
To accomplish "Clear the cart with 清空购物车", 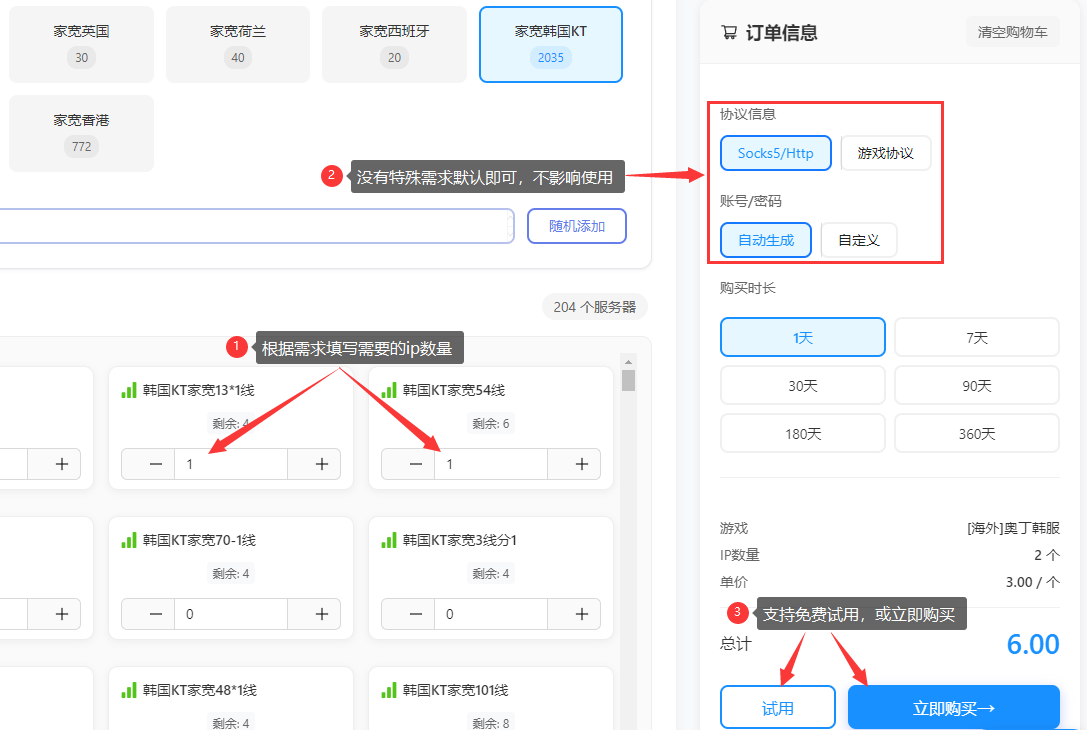I will coord(1012,32).
